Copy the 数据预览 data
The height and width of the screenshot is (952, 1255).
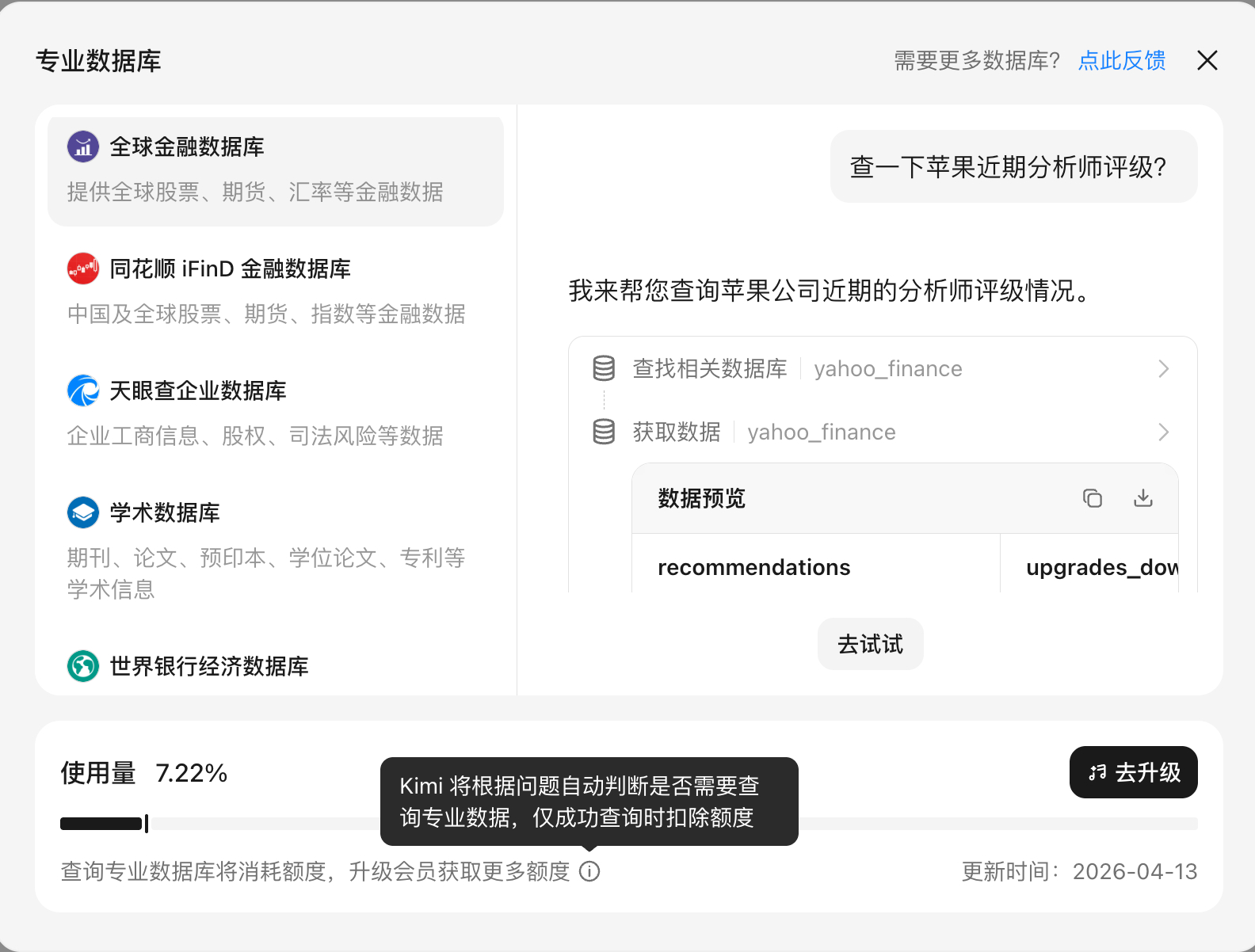(1093, 498)
